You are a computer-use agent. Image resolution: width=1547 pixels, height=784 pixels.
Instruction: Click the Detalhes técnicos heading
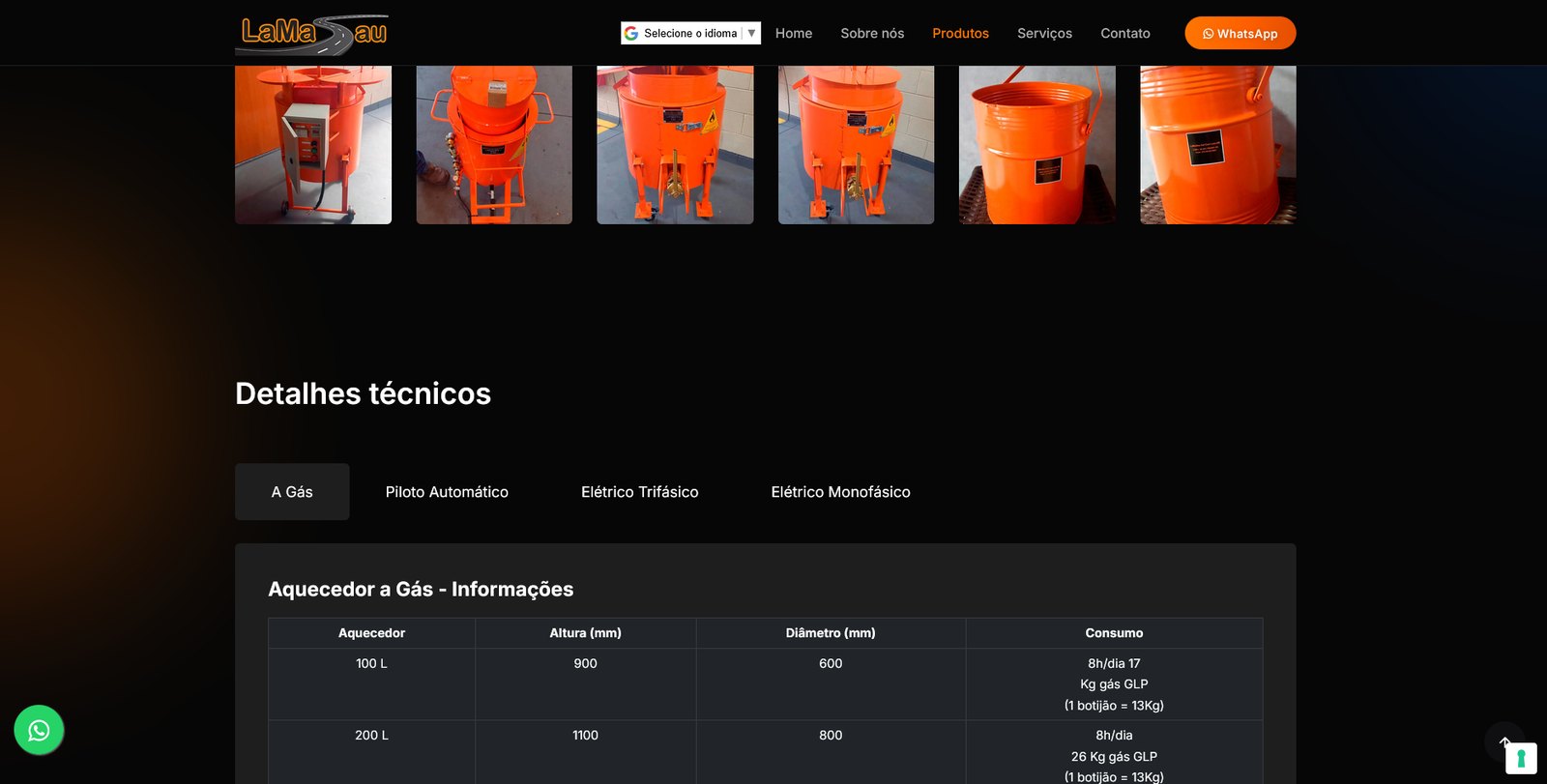364,393
